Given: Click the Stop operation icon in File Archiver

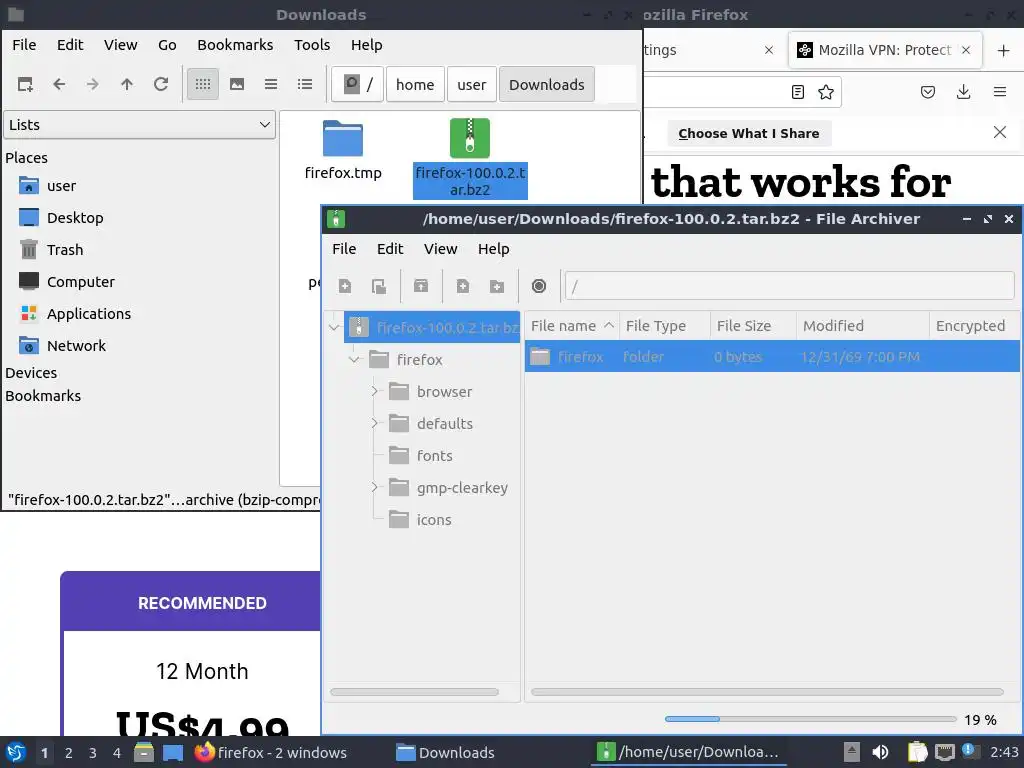Looking at the screenshot, I should pyautogui.click(x=539, y=286).
